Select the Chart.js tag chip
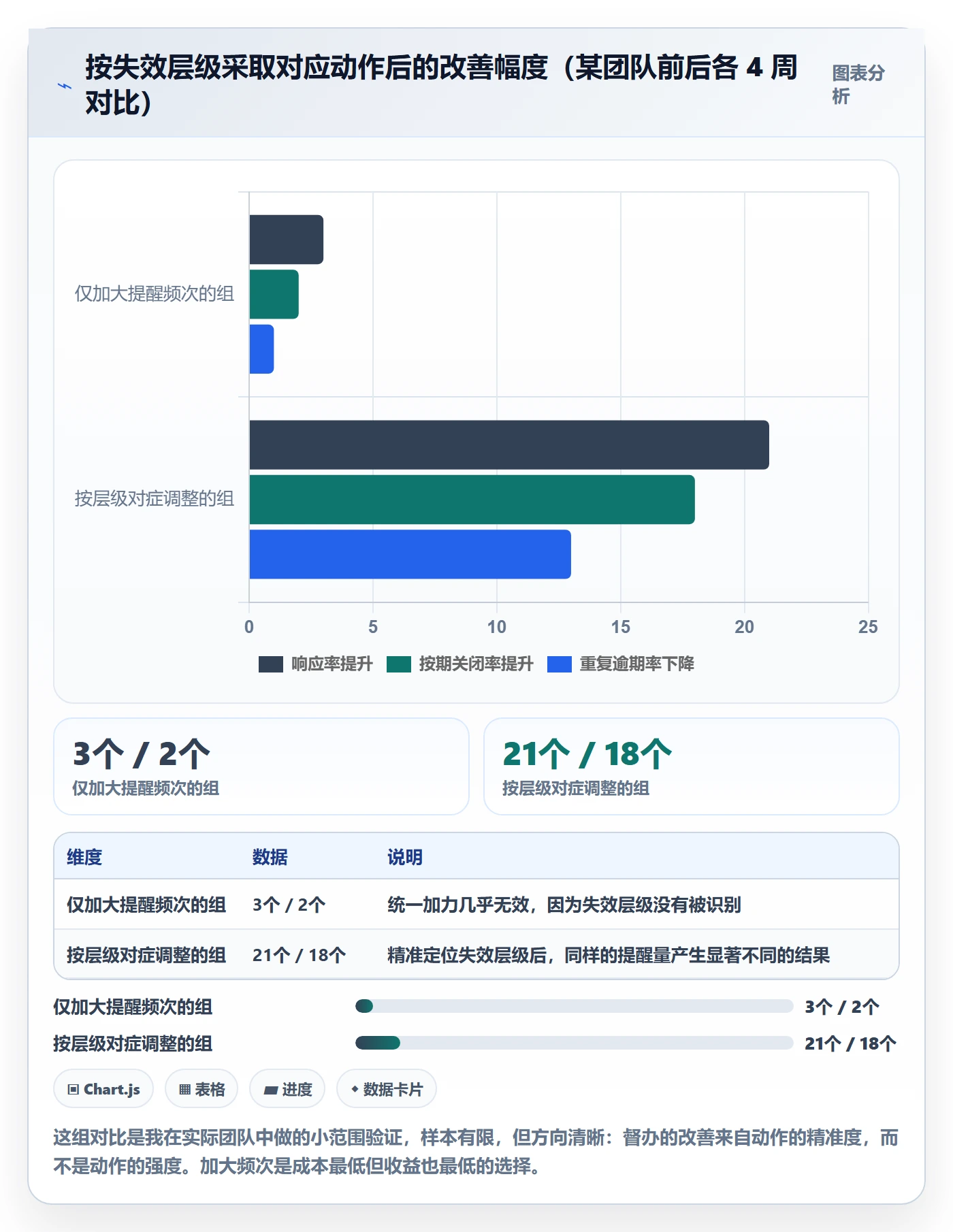The image size is (953, 1232). [x=103, y=1089]
